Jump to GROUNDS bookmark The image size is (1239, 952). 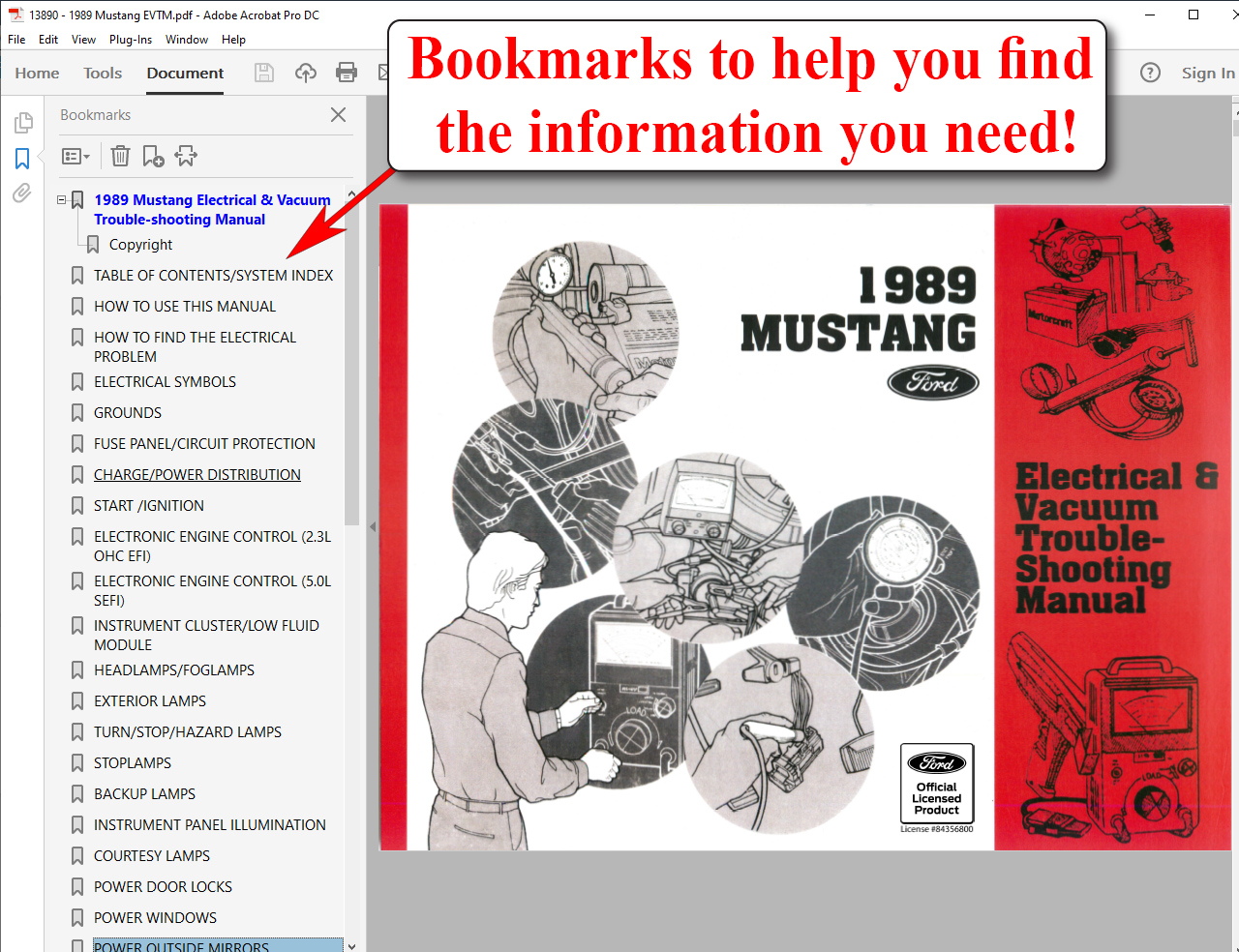pos(128,413)
